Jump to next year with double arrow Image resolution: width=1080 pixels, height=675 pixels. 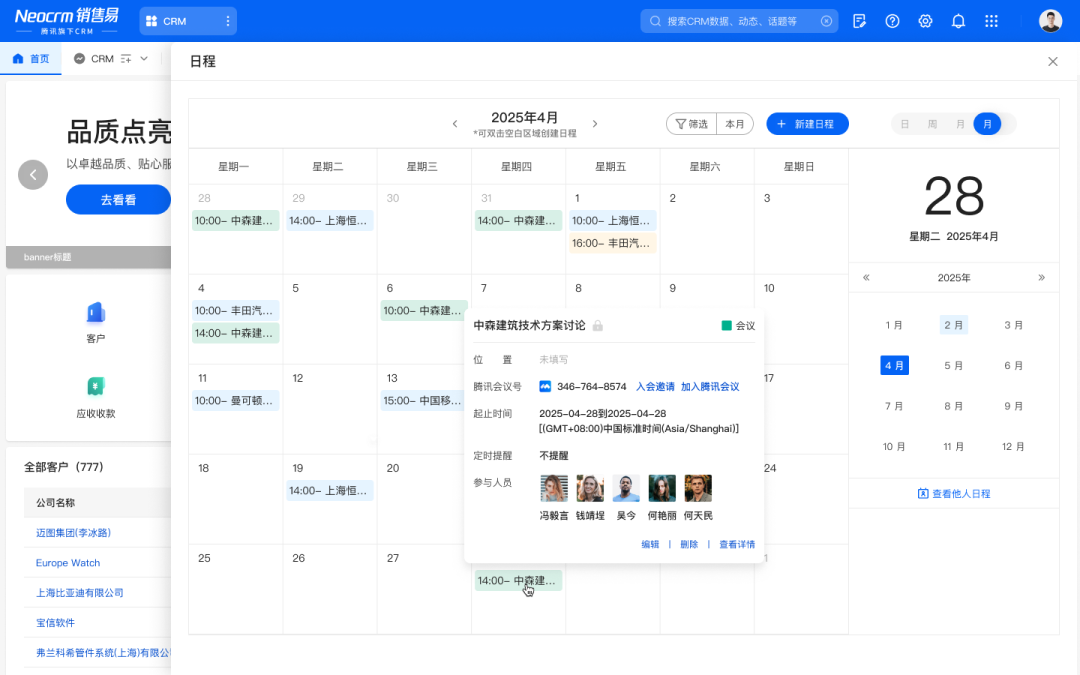(1041, 278)
